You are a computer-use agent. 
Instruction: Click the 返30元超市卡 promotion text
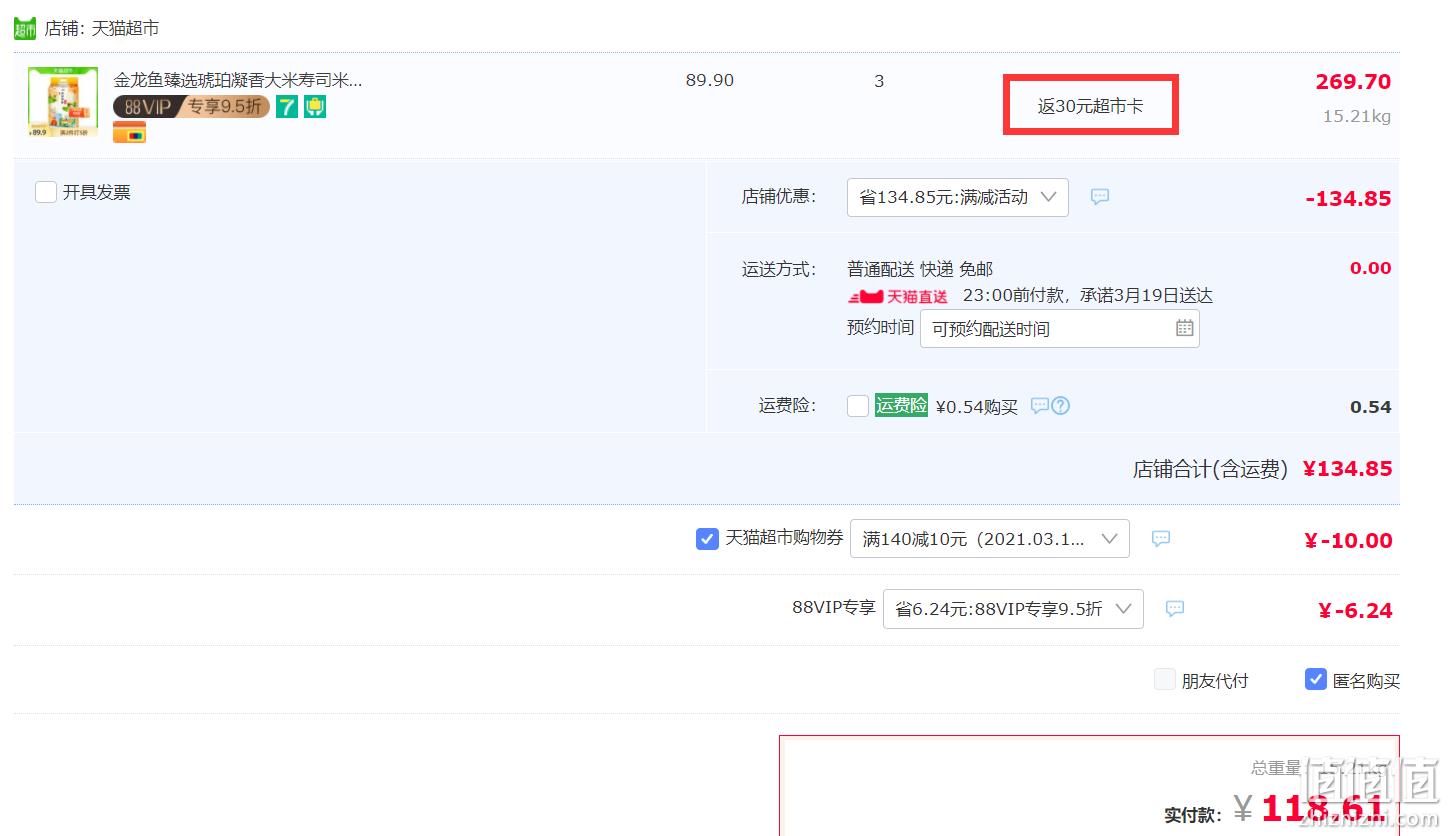(1091, 106)
